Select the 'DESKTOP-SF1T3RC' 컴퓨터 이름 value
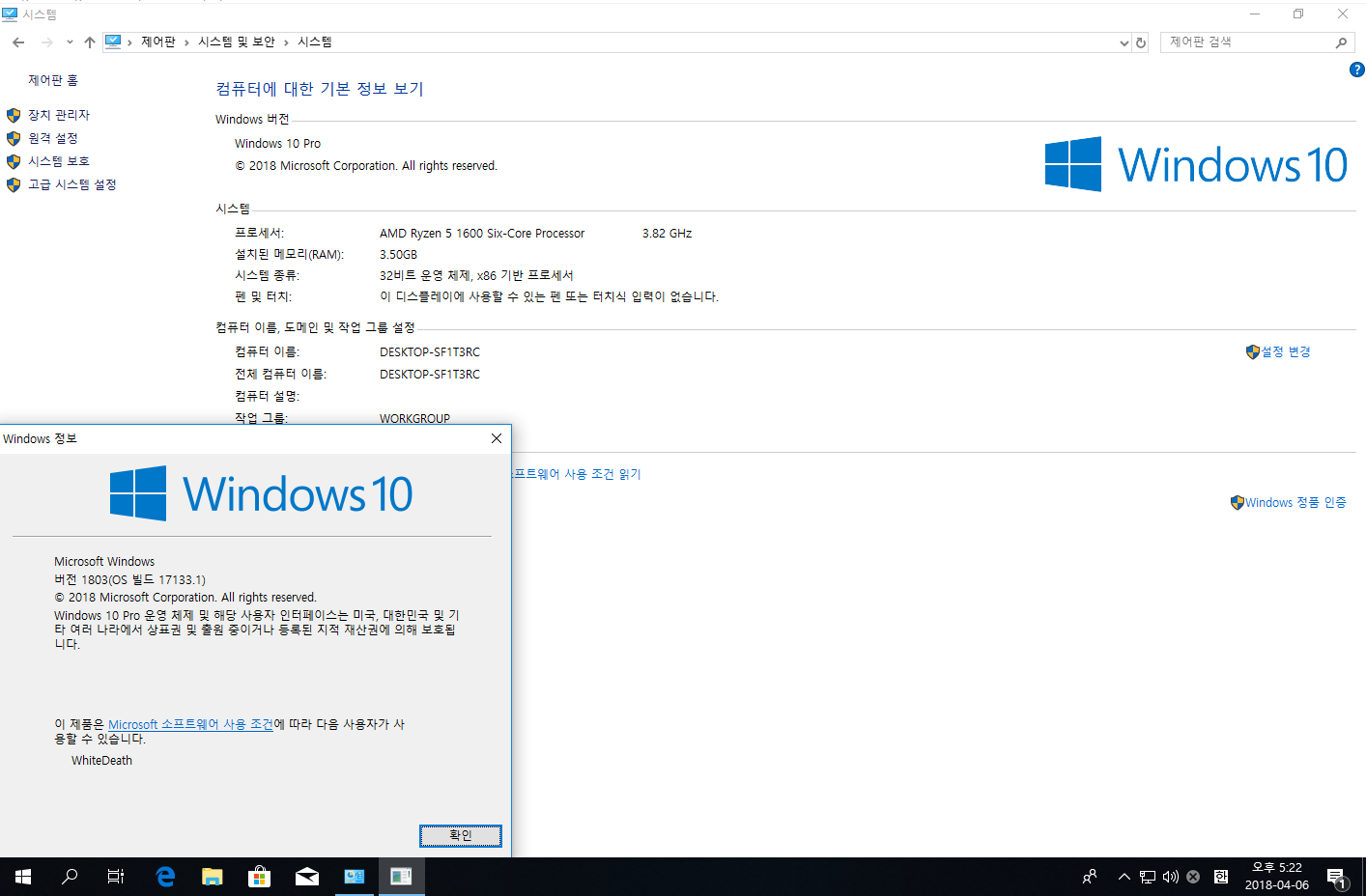Viewport: 1366px width, 896px height. [430, 352]
